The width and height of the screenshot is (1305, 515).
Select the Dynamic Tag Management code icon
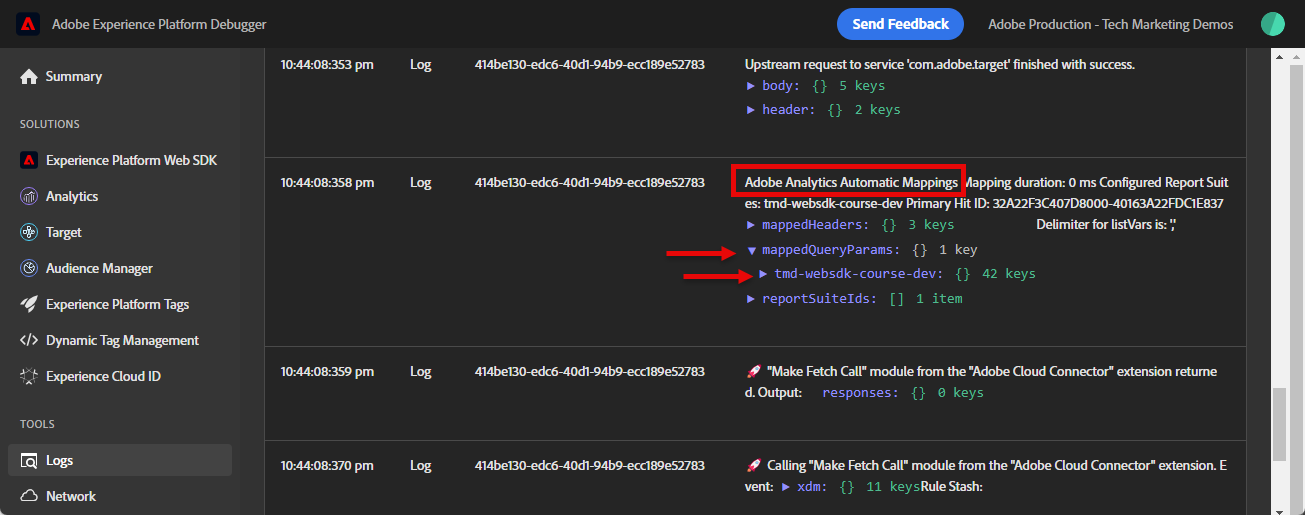[x=28, y=340]
